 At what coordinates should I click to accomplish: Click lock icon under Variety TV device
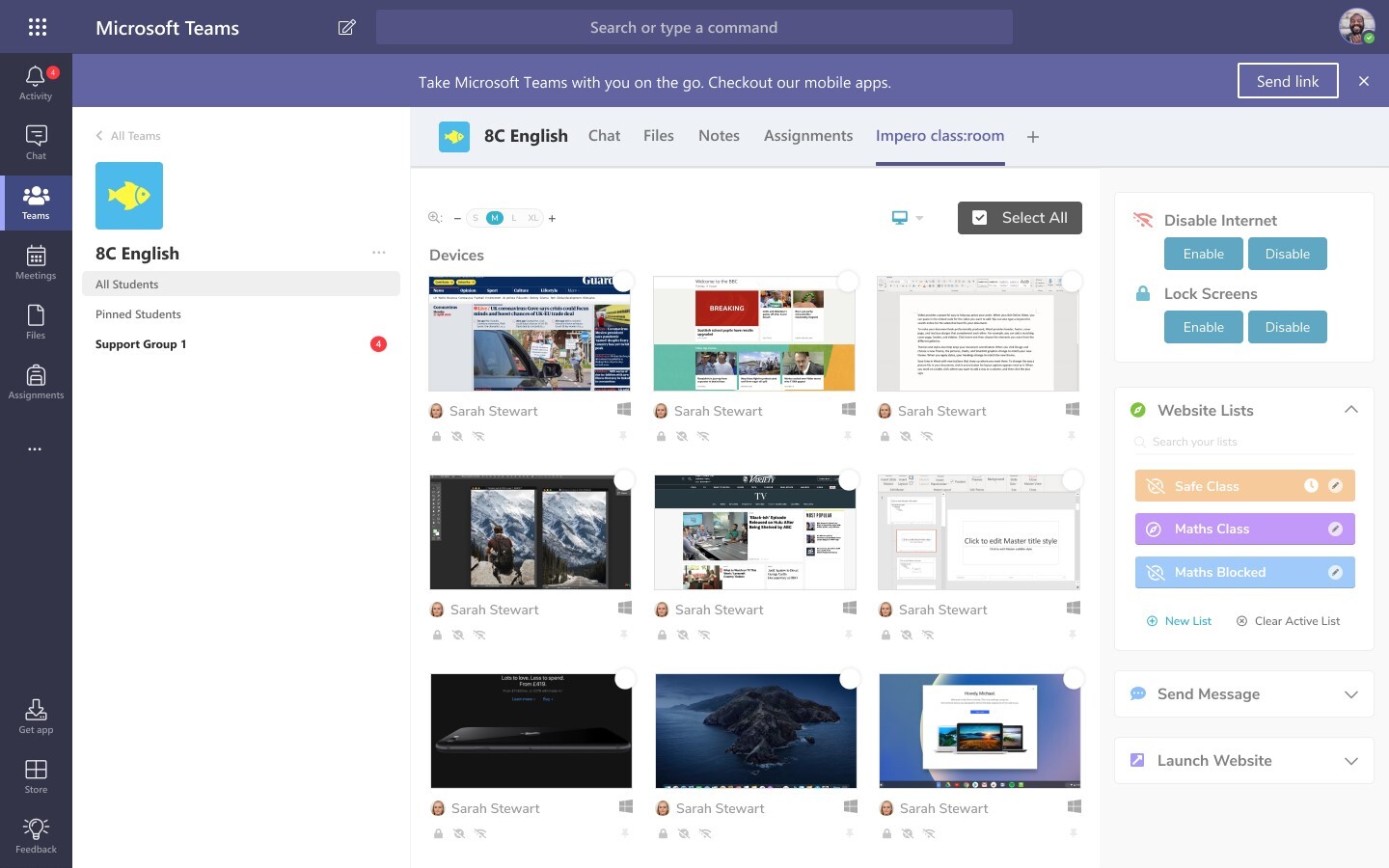[x=662, y=635]
